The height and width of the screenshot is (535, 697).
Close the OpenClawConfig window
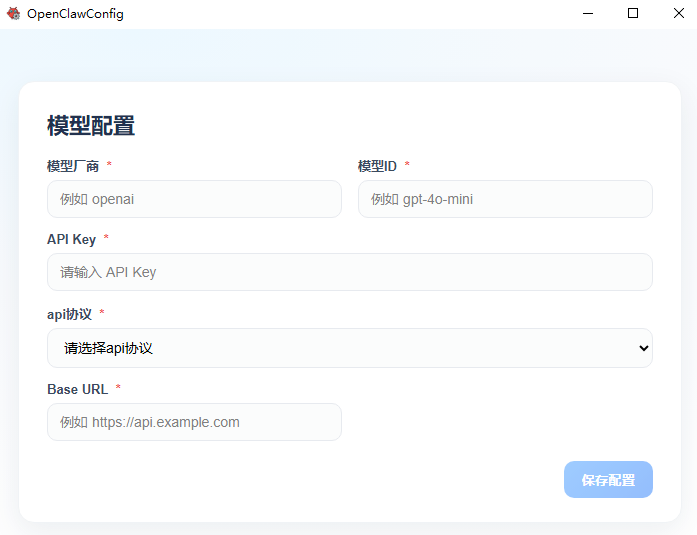coord(679,13)
